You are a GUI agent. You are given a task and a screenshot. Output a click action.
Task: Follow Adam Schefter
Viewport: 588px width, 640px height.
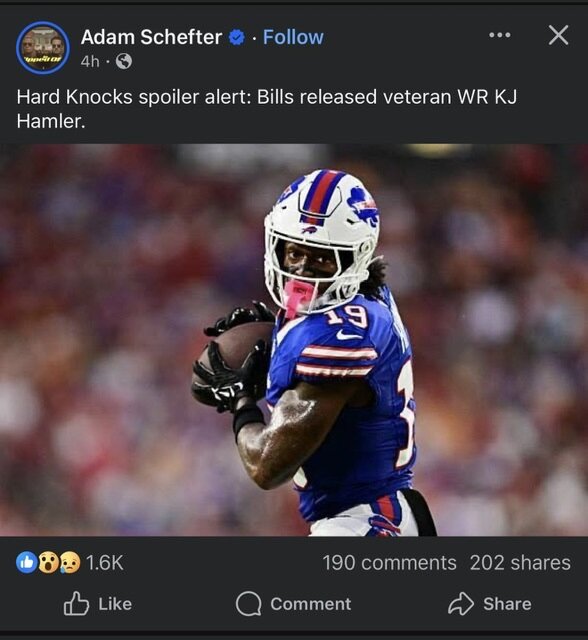(293, 37)
